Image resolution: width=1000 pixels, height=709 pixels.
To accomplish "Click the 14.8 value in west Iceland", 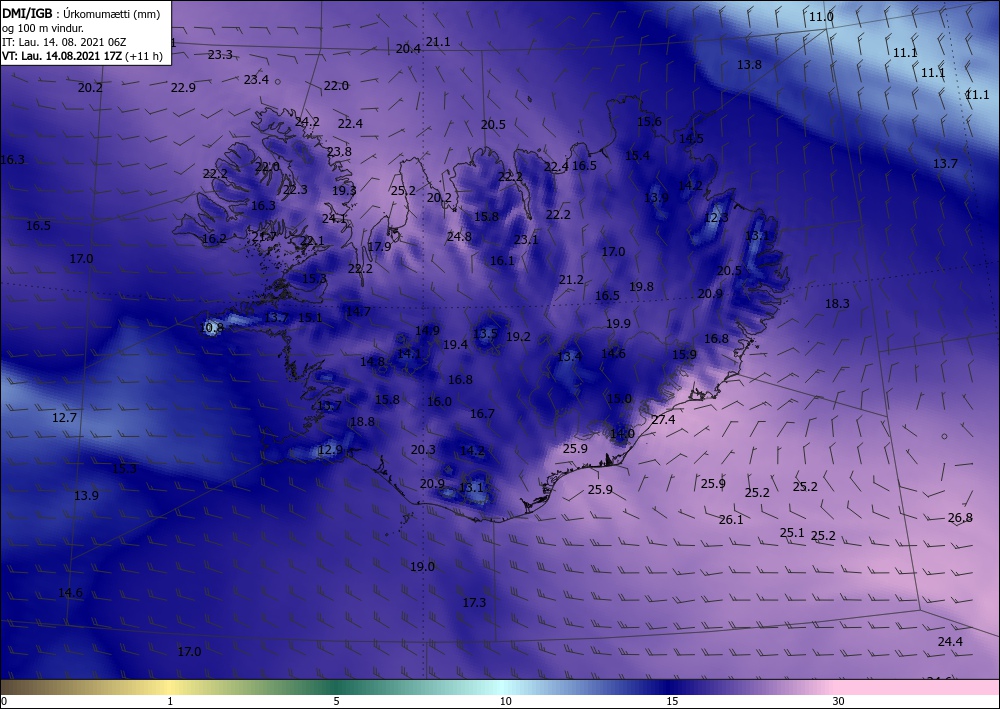I will pyautogui.click(x=372, y=362).
